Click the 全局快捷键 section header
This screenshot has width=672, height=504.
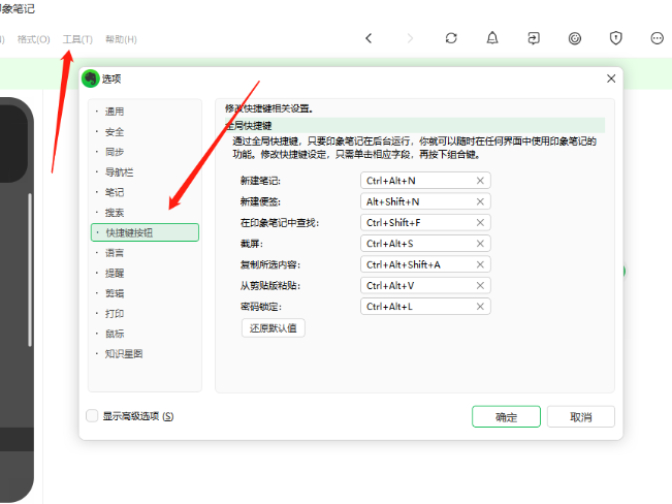tap(415, 126)
